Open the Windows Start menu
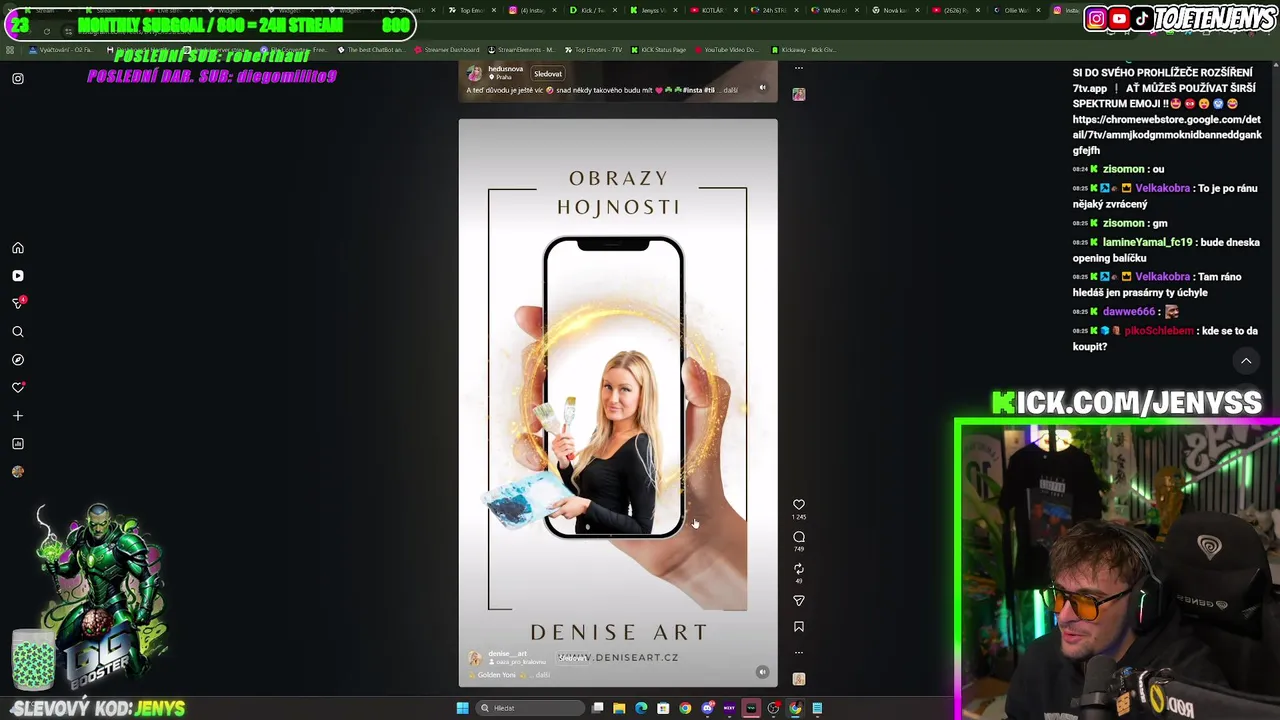Image resolution: width=1280 pixels, height=720 pixels. click(x=462, y=708)
